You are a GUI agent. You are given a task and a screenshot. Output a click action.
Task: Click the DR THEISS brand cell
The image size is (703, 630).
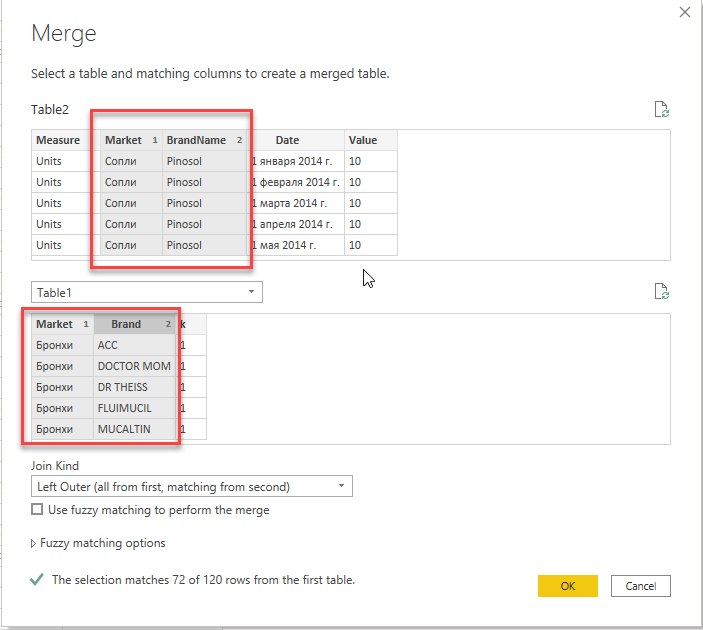tap(135, 387)
